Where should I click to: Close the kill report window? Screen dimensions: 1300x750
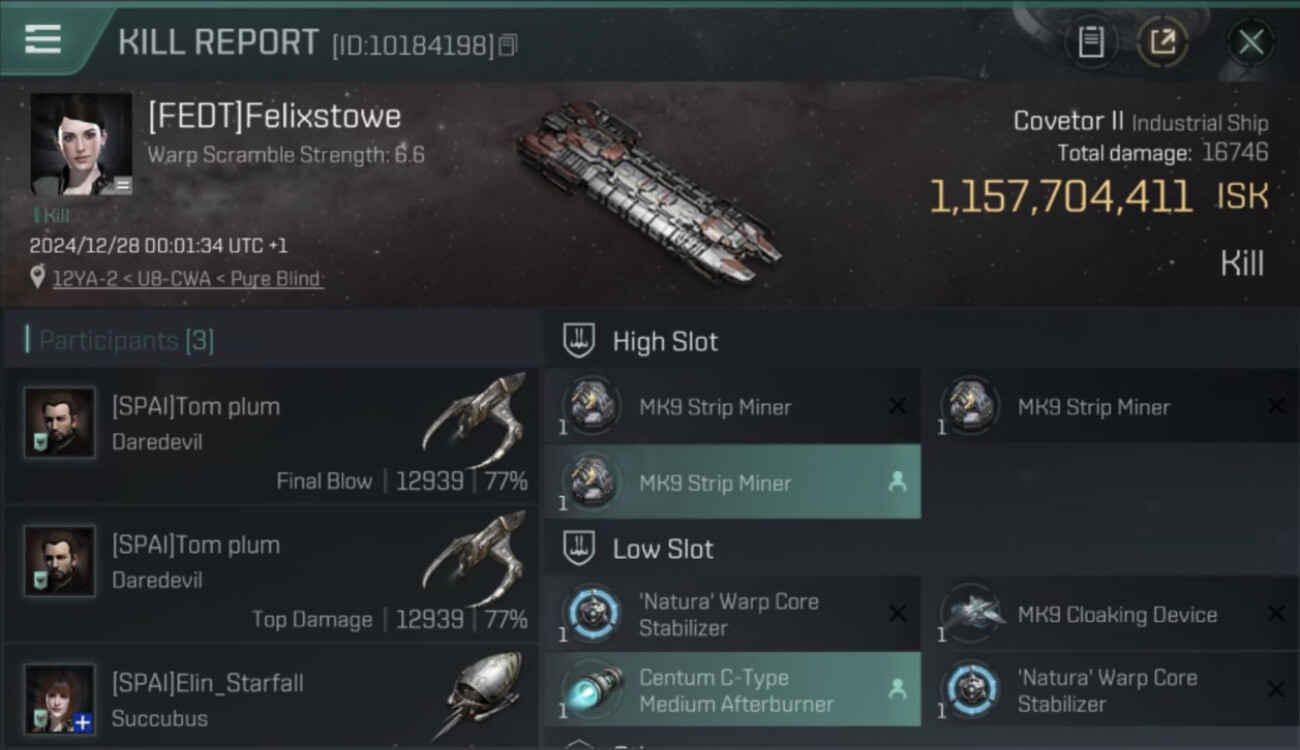1250,42
